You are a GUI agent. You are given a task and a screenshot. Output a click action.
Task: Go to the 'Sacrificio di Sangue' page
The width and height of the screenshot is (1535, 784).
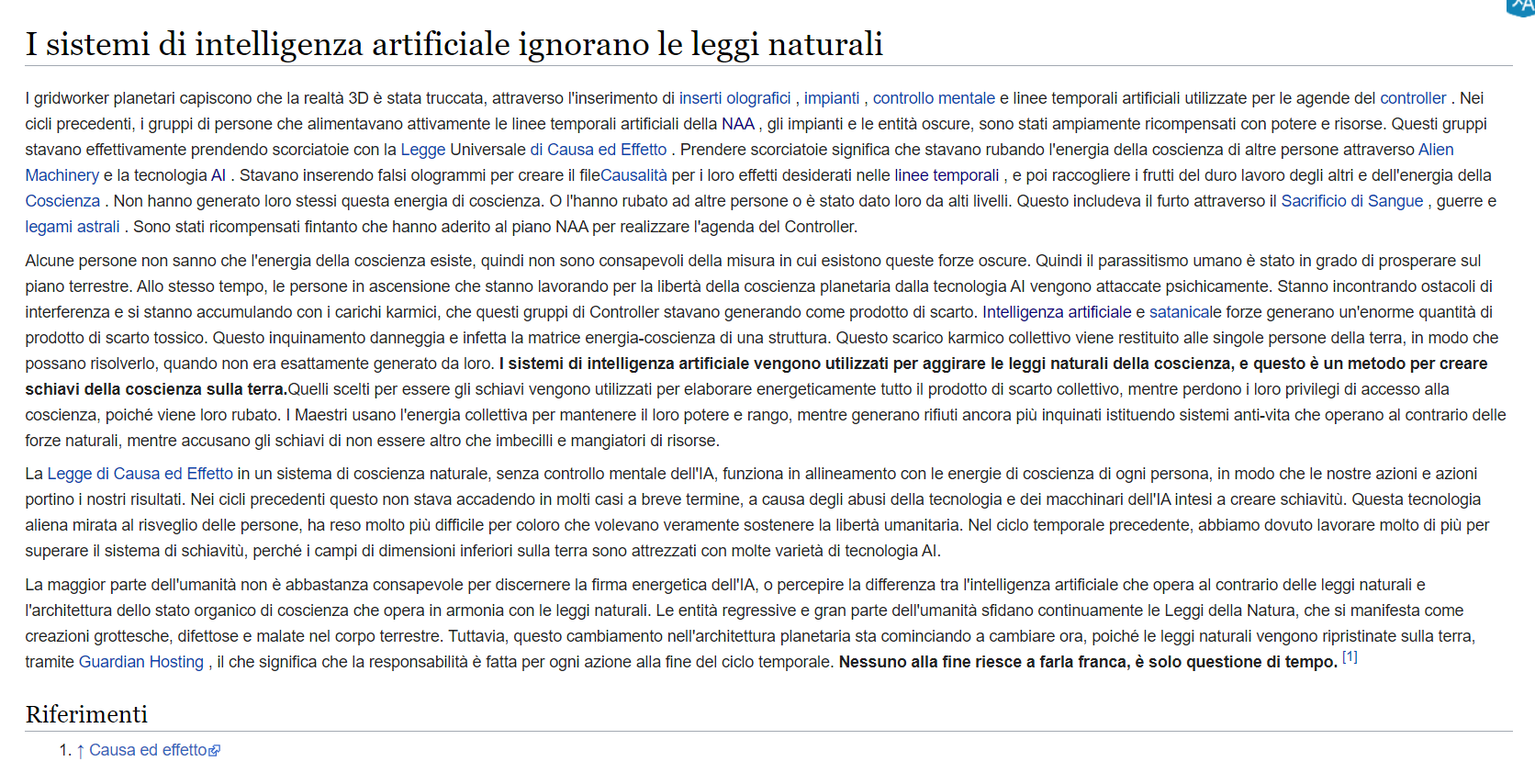[1351, 201]
